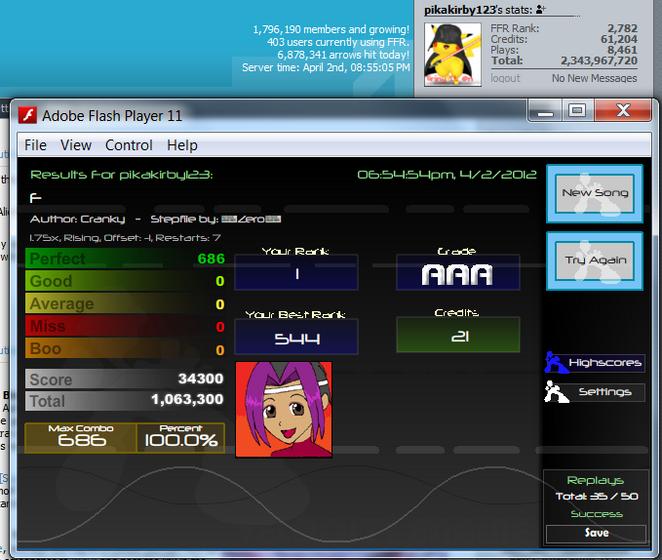The height and width of the screenshot is (560, 662).
Task: Click the Settings white figure icon
Action: coord(556,391)
